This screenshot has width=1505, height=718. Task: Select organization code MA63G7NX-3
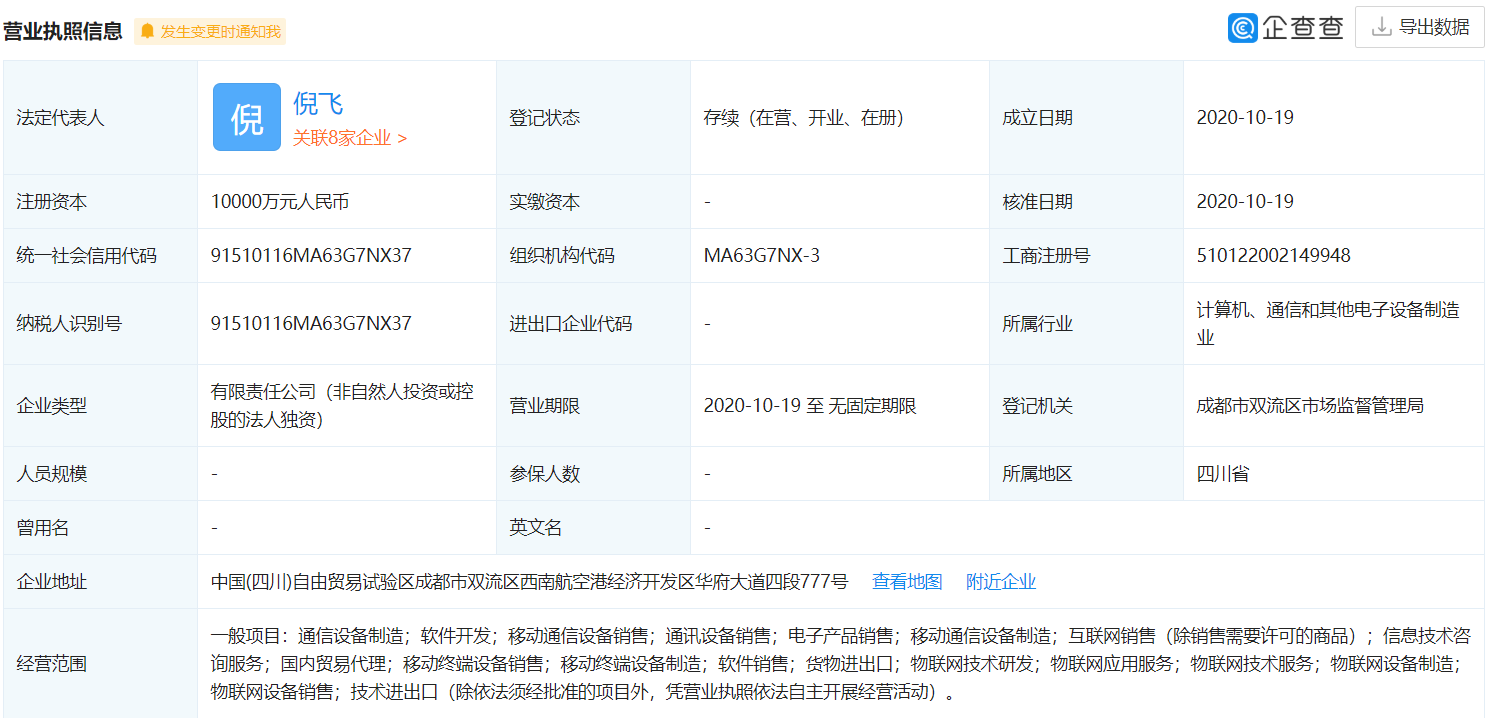[762, 256]
